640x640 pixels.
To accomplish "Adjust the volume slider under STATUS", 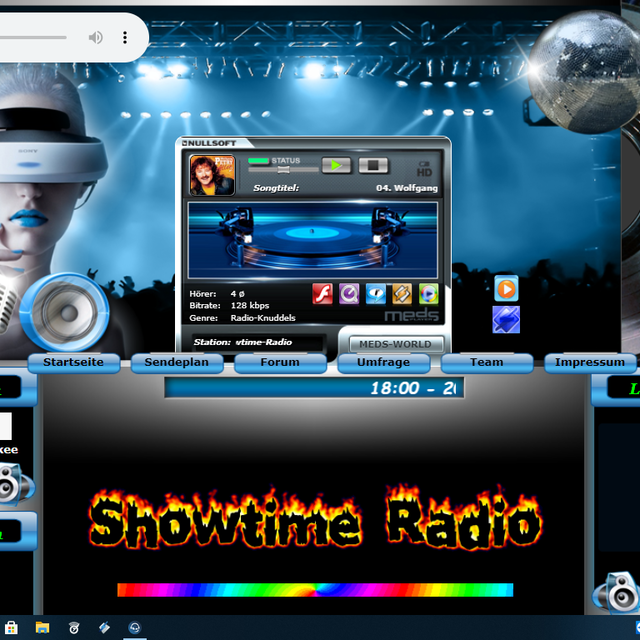I will [283, 171].
